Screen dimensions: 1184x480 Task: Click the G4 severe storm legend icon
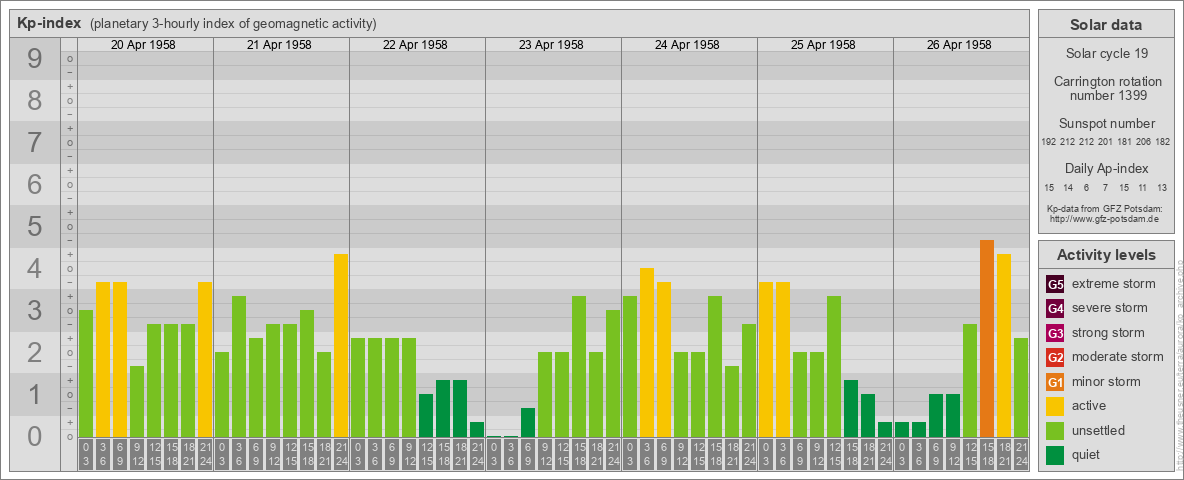(1055, 309)
